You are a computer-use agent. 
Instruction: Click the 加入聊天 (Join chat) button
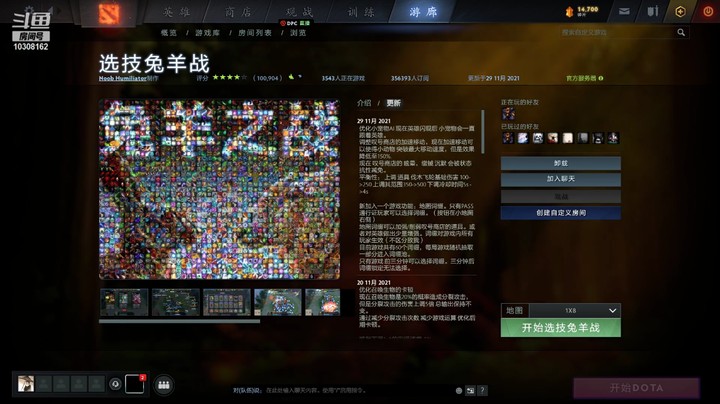click(x=561, y=179)
